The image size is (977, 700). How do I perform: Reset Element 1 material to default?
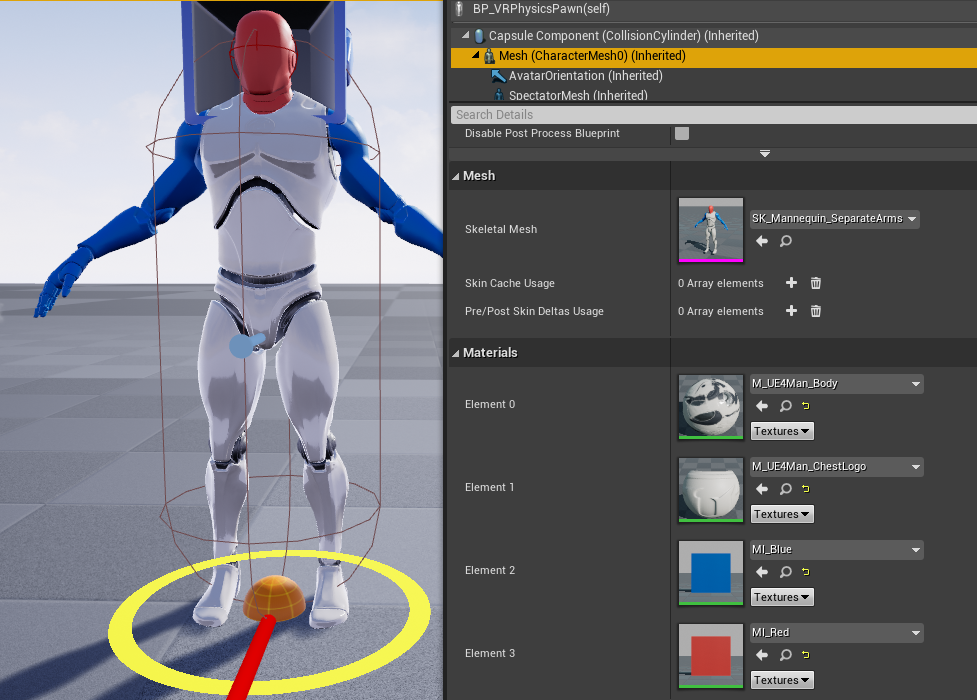coord(806,489)
